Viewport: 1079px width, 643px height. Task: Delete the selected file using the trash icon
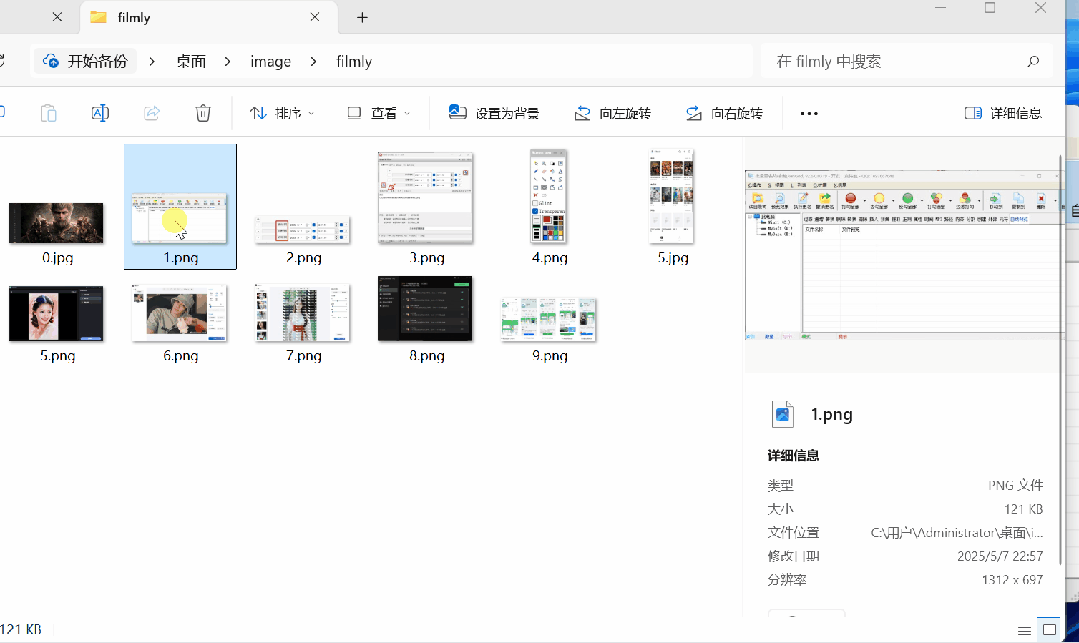[203, 112]
